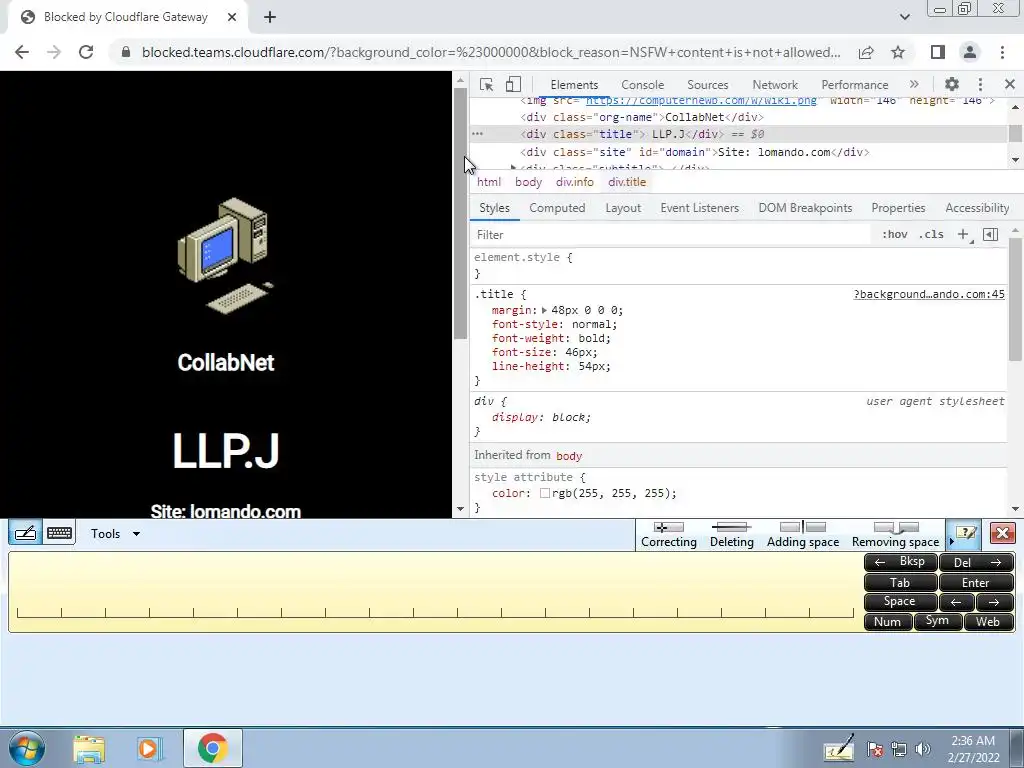This screenshot has height=768, width=1024.
Task: Click the browser back arrow
Action: (x=22, y=52)
